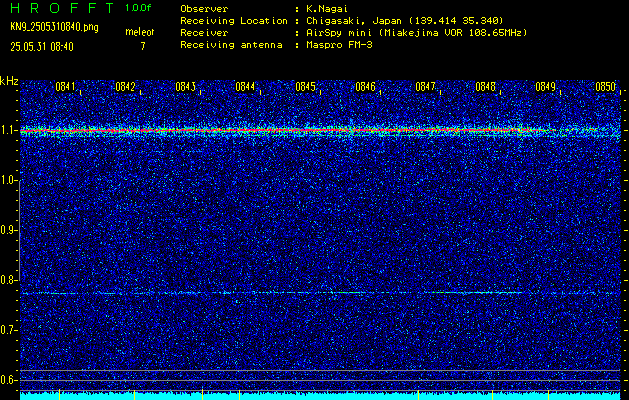Click yellow meteor marker between 0846 and 0847
Viewport: 629px width, 400px height.
tap(418, 394)
